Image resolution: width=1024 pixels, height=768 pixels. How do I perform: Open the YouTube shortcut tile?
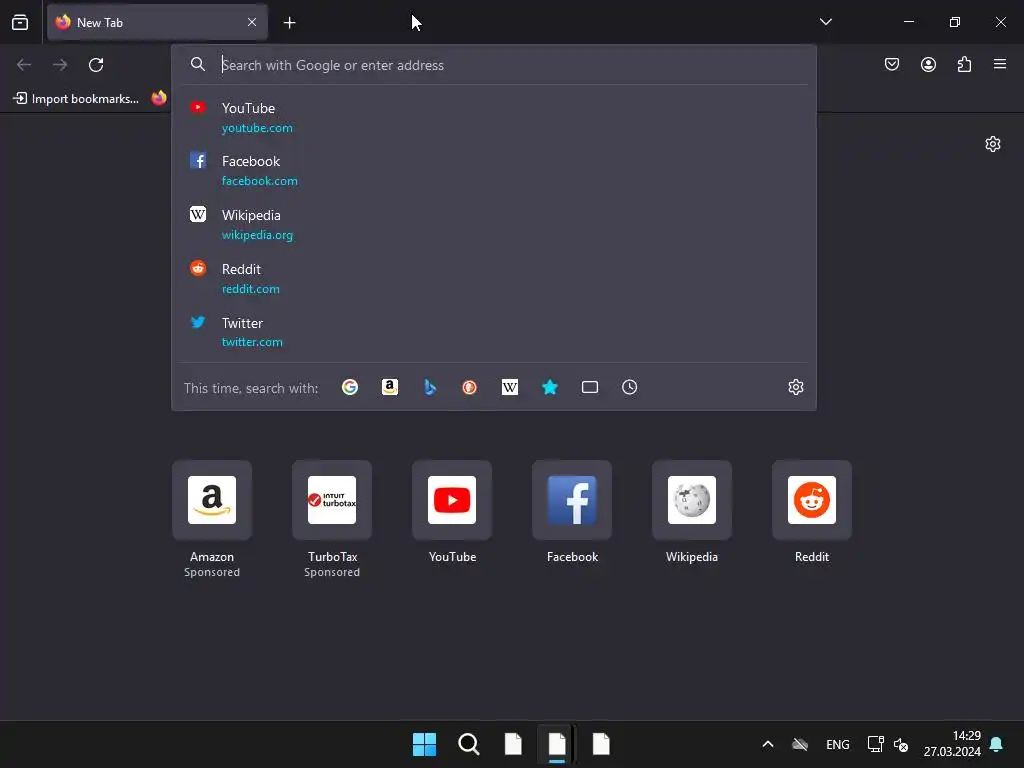pos(452,500)
